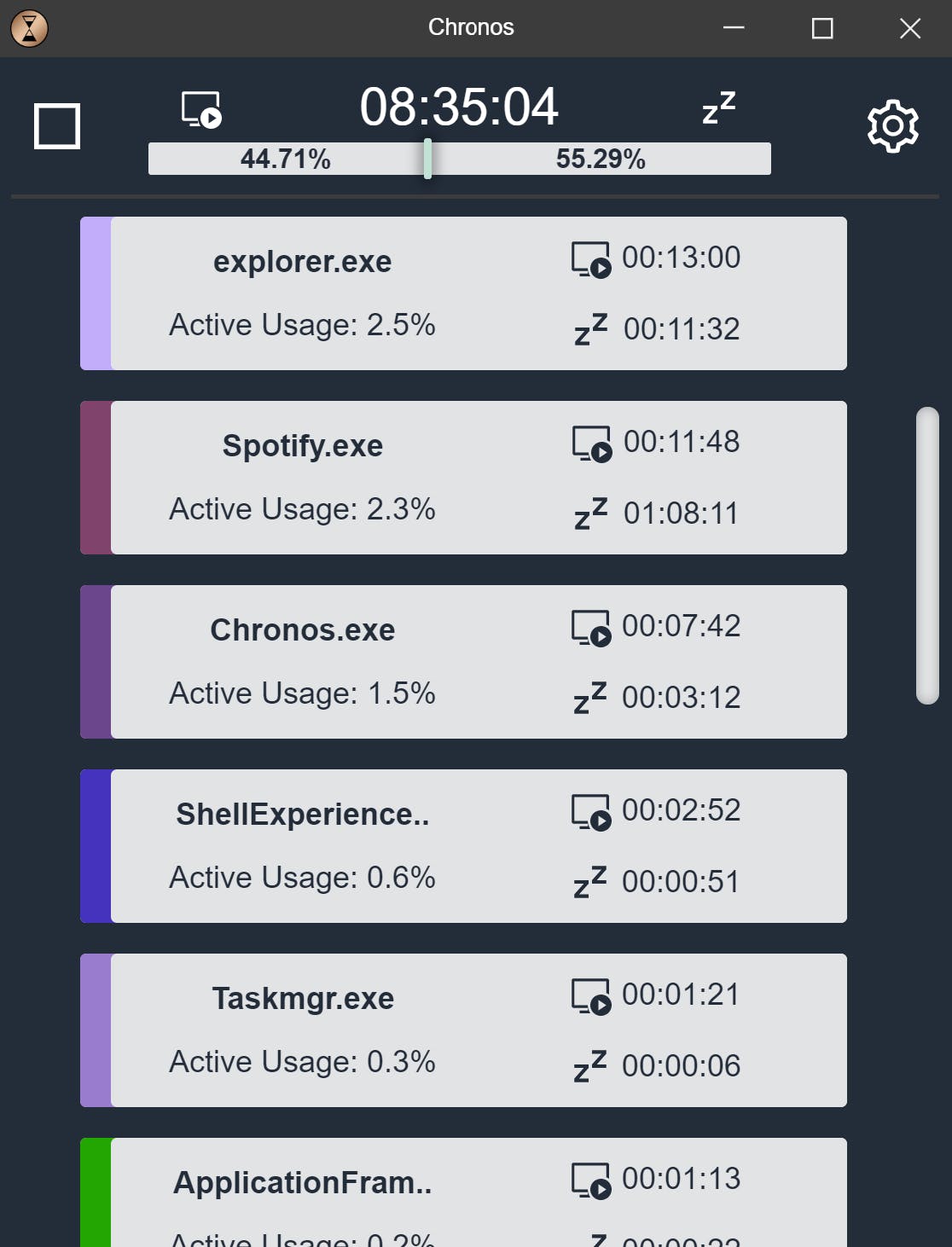Viewport: 952px width, 1247px height.
Task: Click the light purple explorer.exe color swatch
Action: 96,293
